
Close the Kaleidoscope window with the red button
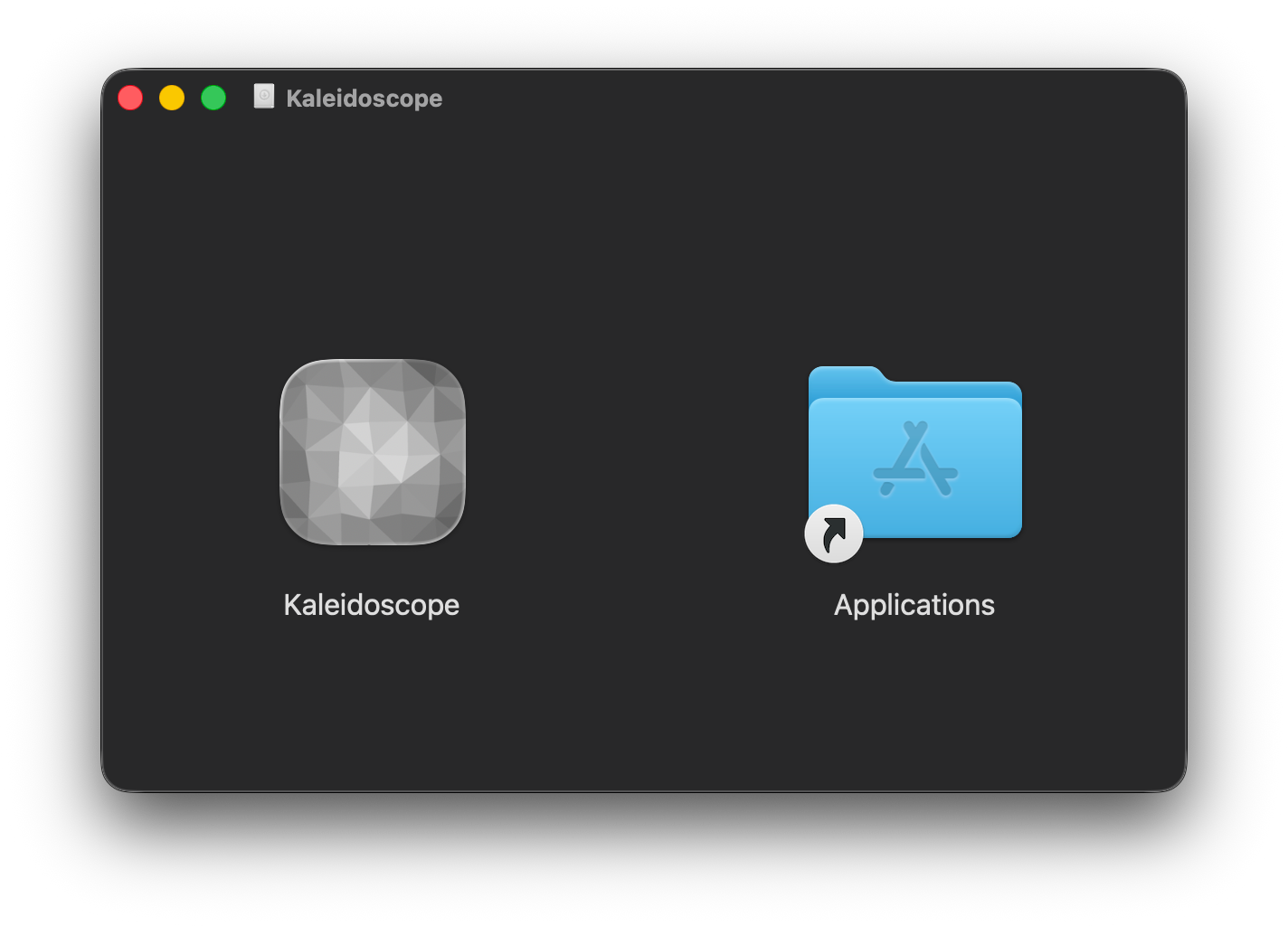point(130,98)
